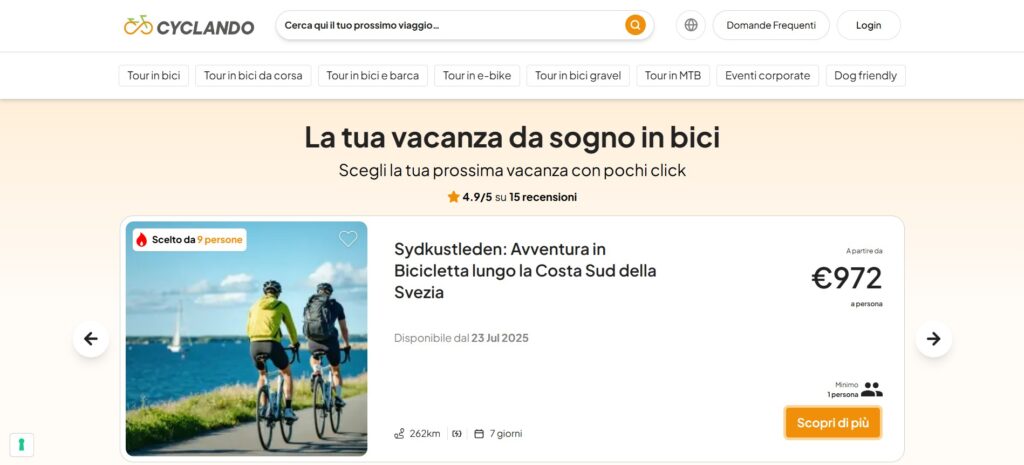Click the orange star rating icon
This screenshot has height=465, width=1024.
(x=453, y=197)
